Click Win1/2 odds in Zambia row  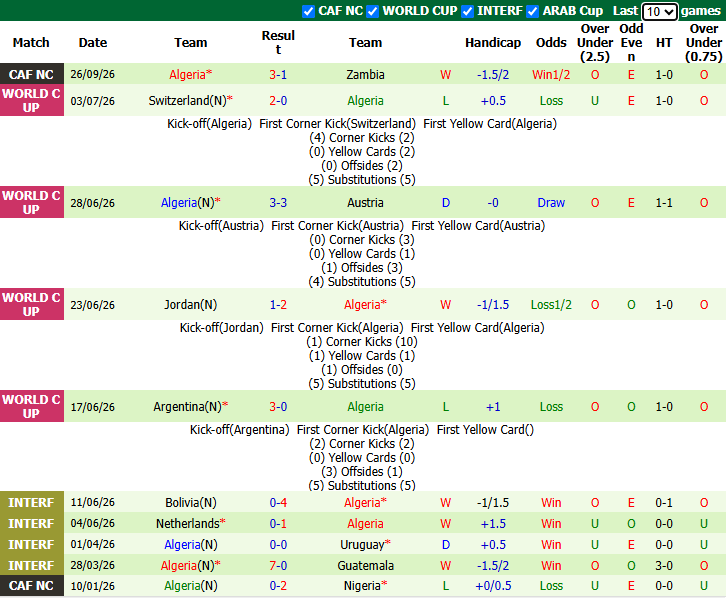[551, 75]
